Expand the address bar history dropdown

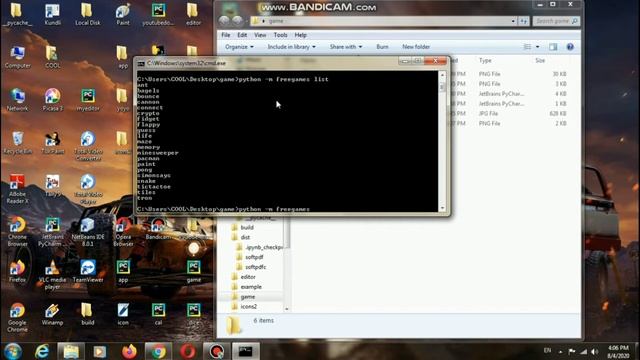(x=513, y=21)
